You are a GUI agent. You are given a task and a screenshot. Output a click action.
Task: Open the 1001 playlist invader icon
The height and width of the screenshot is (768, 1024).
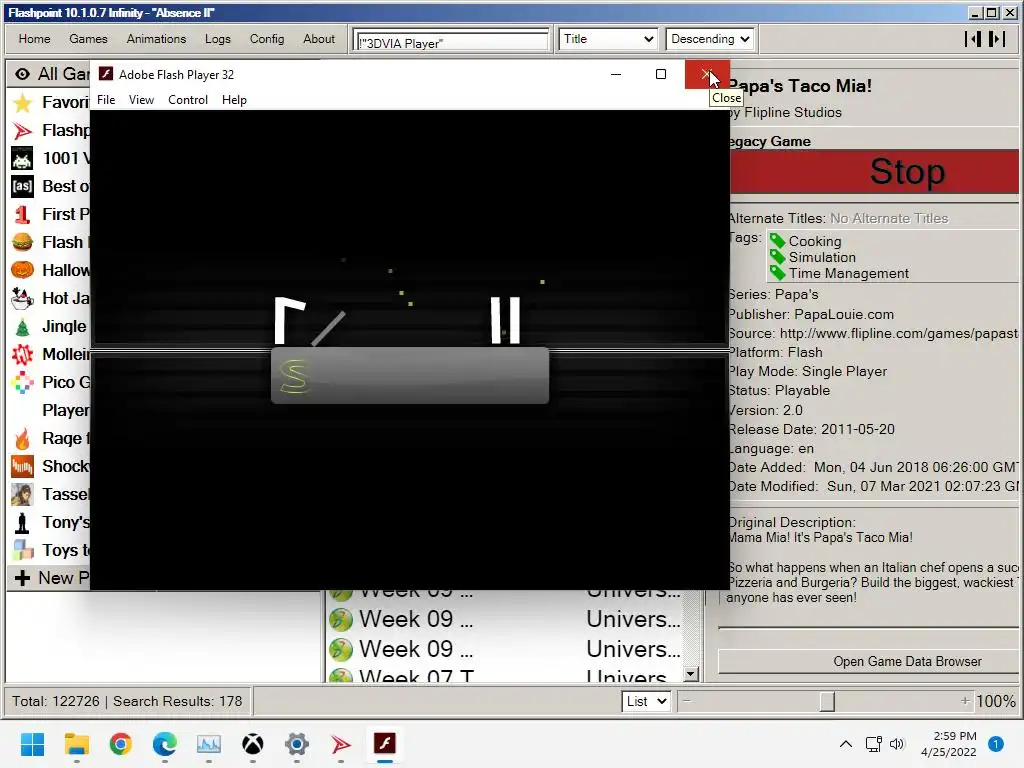click(x=22, y=159)
